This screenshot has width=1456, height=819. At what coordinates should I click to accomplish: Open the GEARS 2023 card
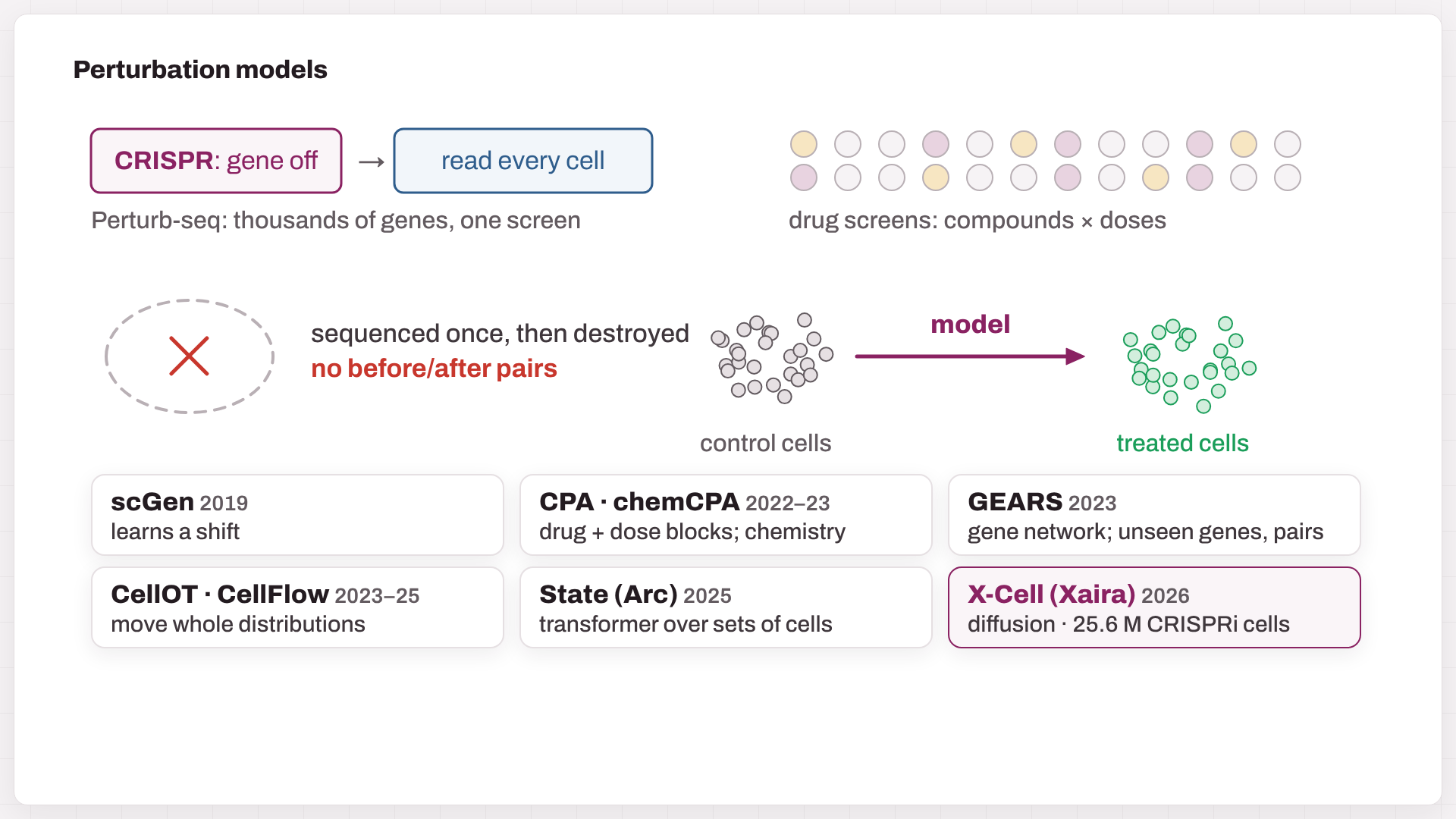coord(1154,515)
